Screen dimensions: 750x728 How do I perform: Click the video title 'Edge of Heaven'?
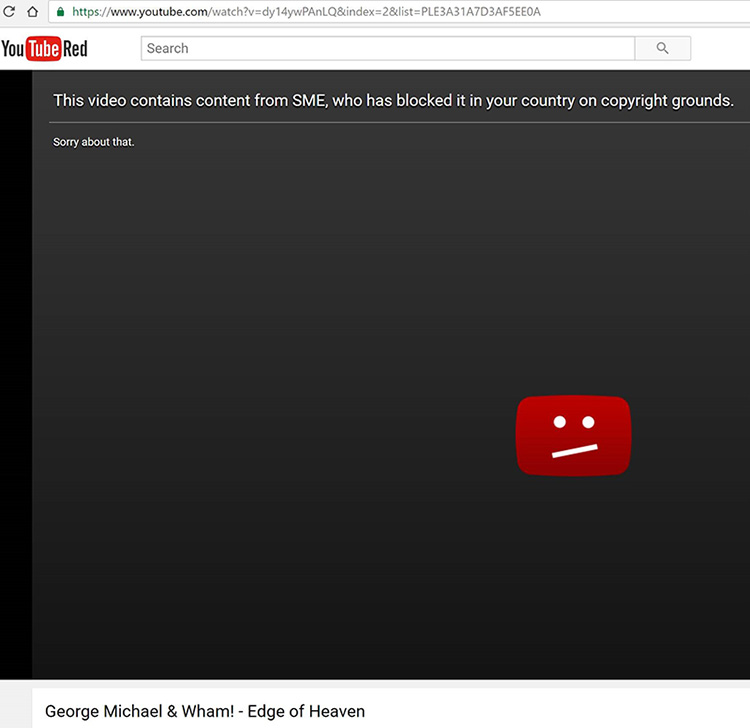coord(315,711)
